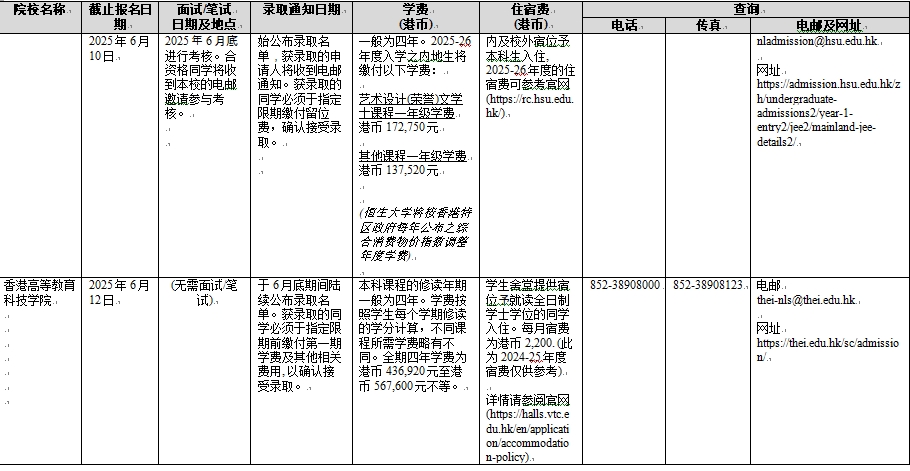Click fax number 852-38908123
Image resolution: width=910 pixels, height=471 pixels.
pos(709,285)
